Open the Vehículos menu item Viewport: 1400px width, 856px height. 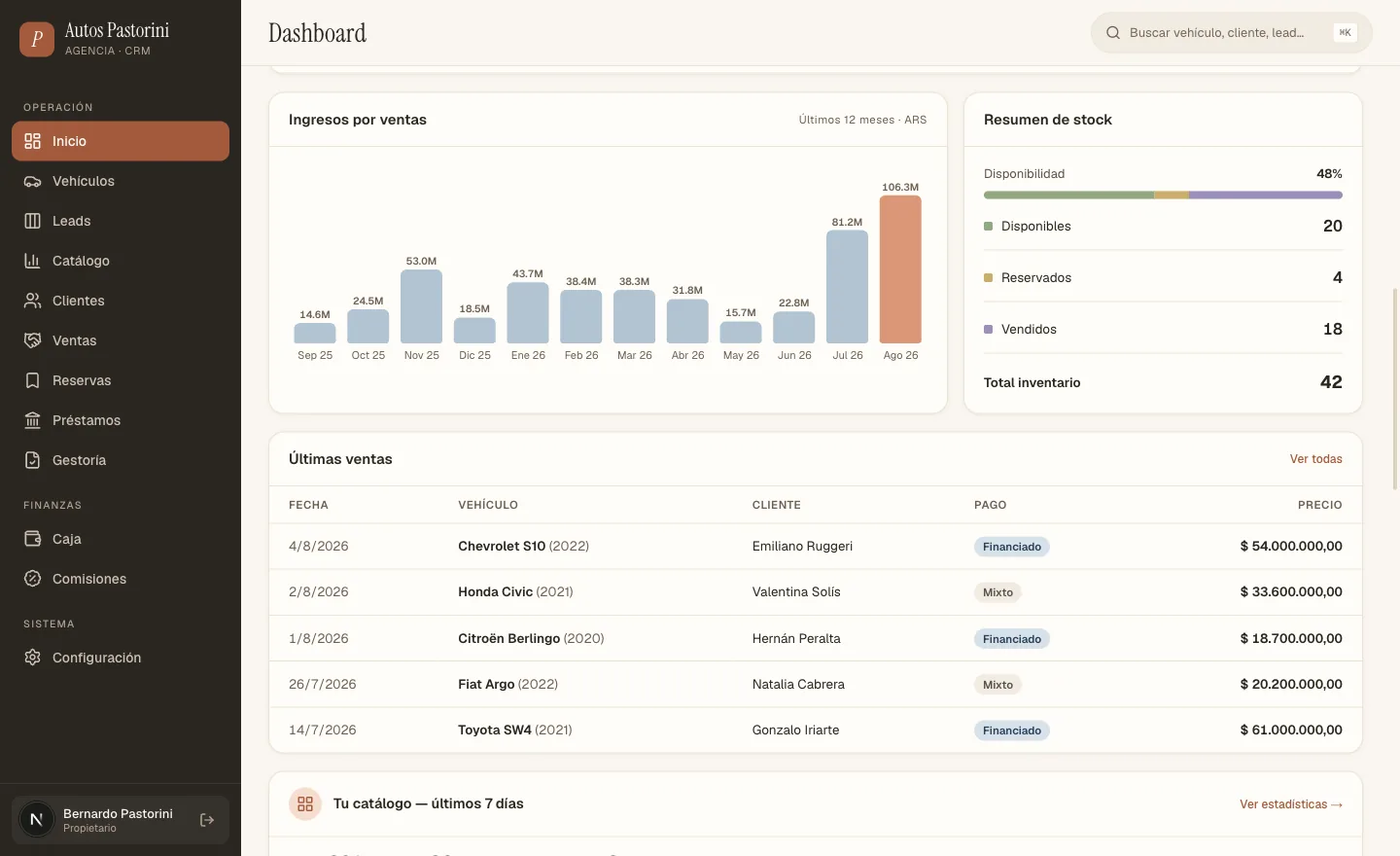pos(121,181)
